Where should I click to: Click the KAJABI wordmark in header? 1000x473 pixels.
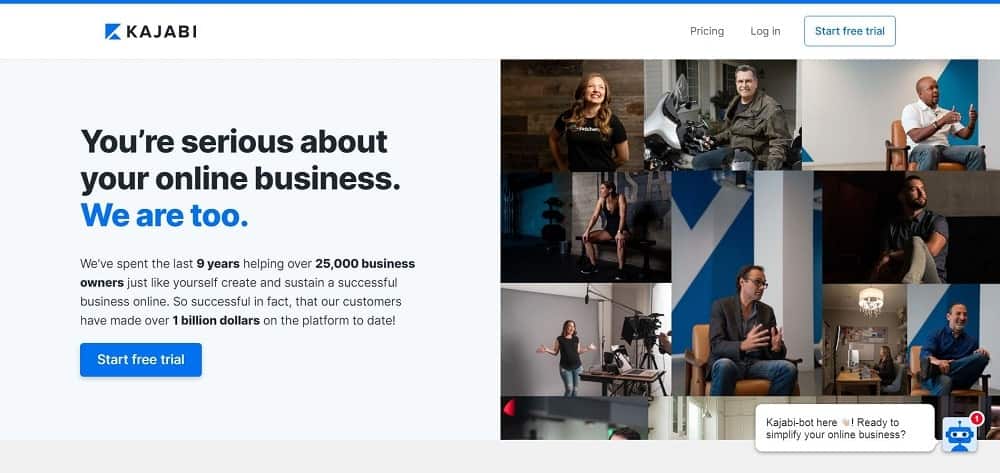click(161, 31)
